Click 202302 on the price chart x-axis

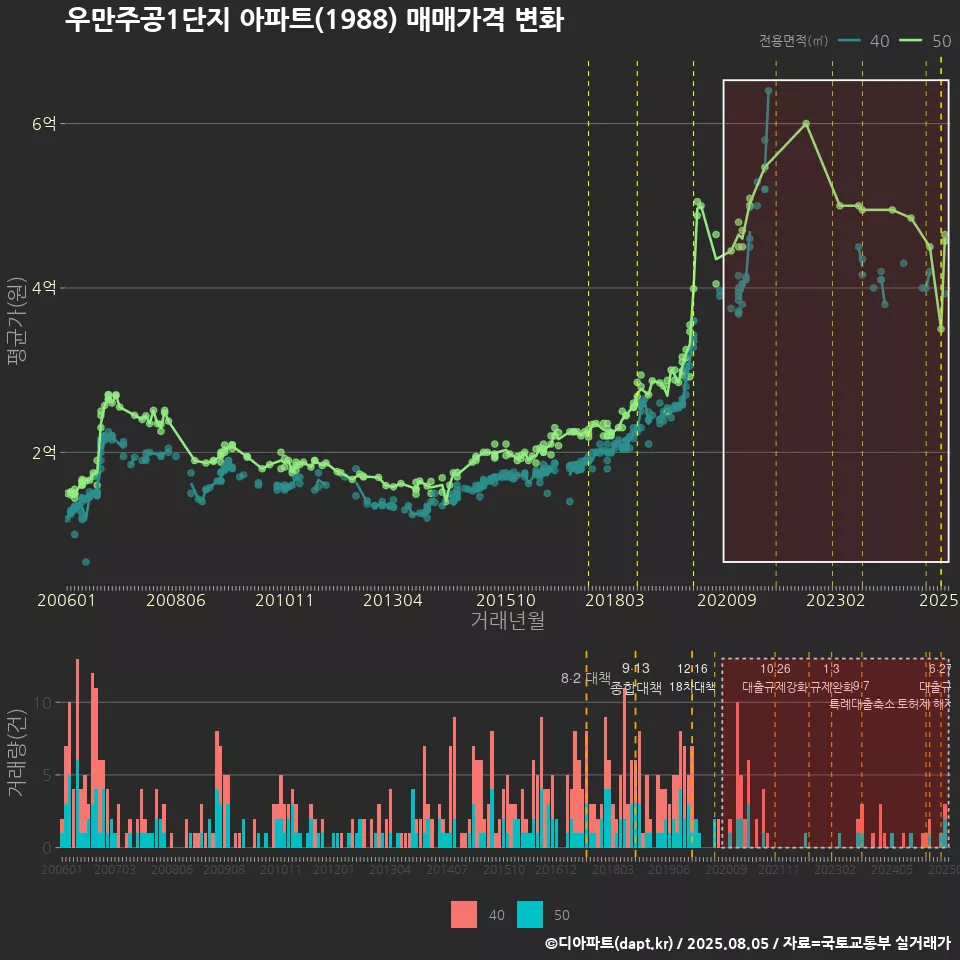click(x=836, y=600)
